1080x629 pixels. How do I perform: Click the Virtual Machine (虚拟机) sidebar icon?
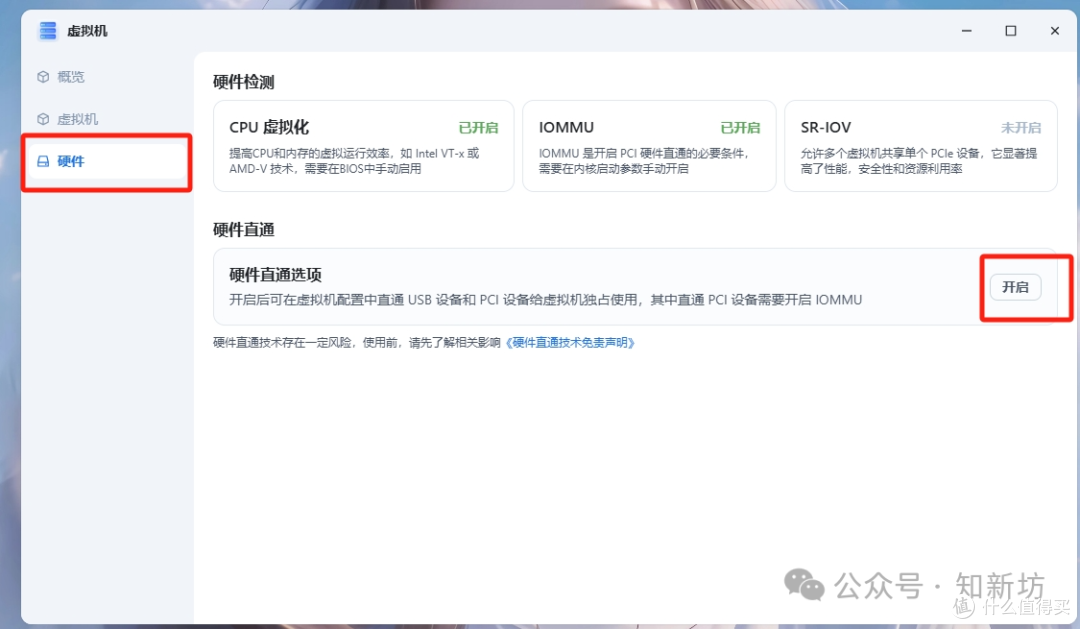[42, 118]
